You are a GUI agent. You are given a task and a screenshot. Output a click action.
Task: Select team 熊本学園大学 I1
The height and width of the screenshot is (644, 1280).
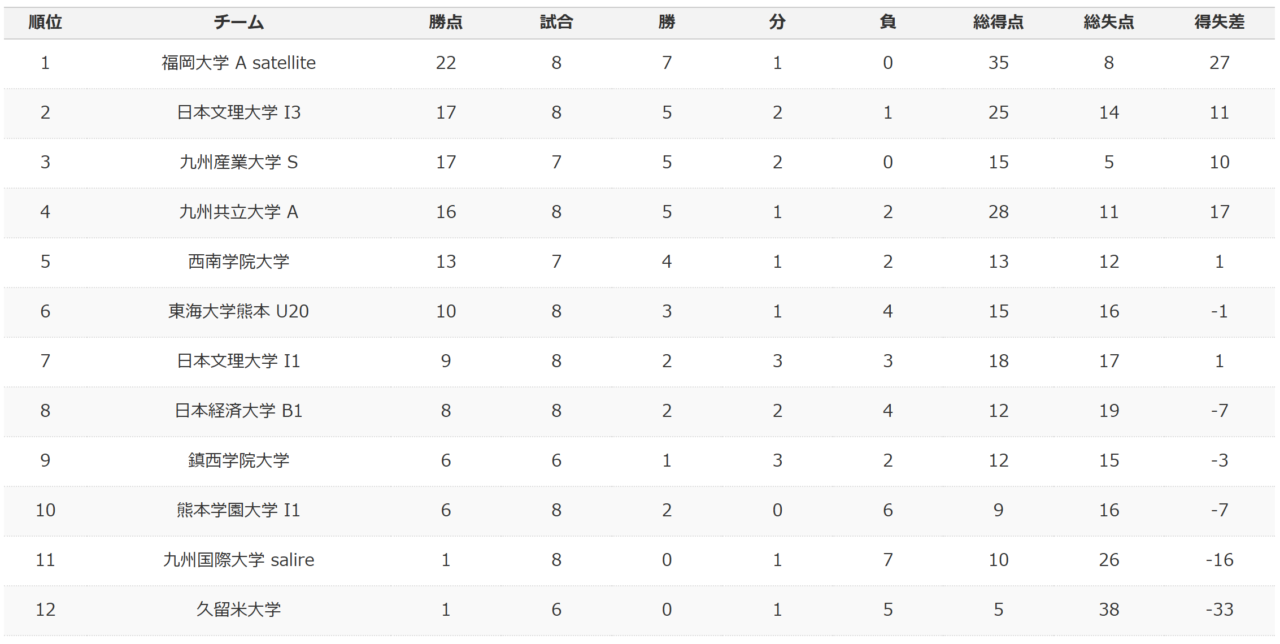click(239, 510)
